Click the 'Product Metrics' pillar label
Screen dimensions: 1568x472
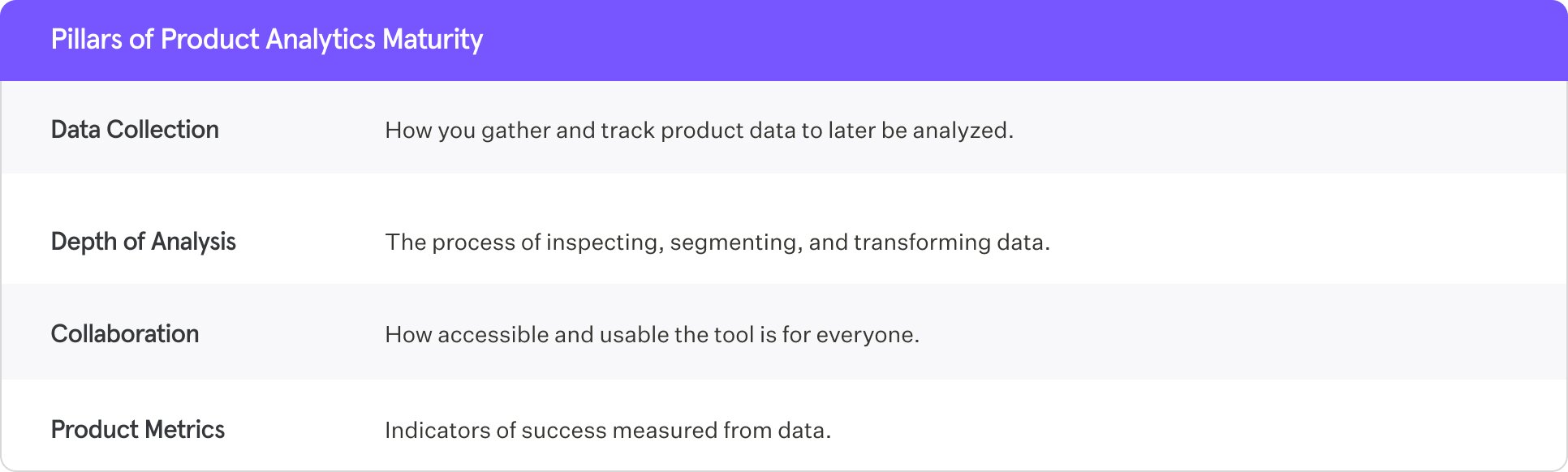pyautogui.click(x=138, y=430)
